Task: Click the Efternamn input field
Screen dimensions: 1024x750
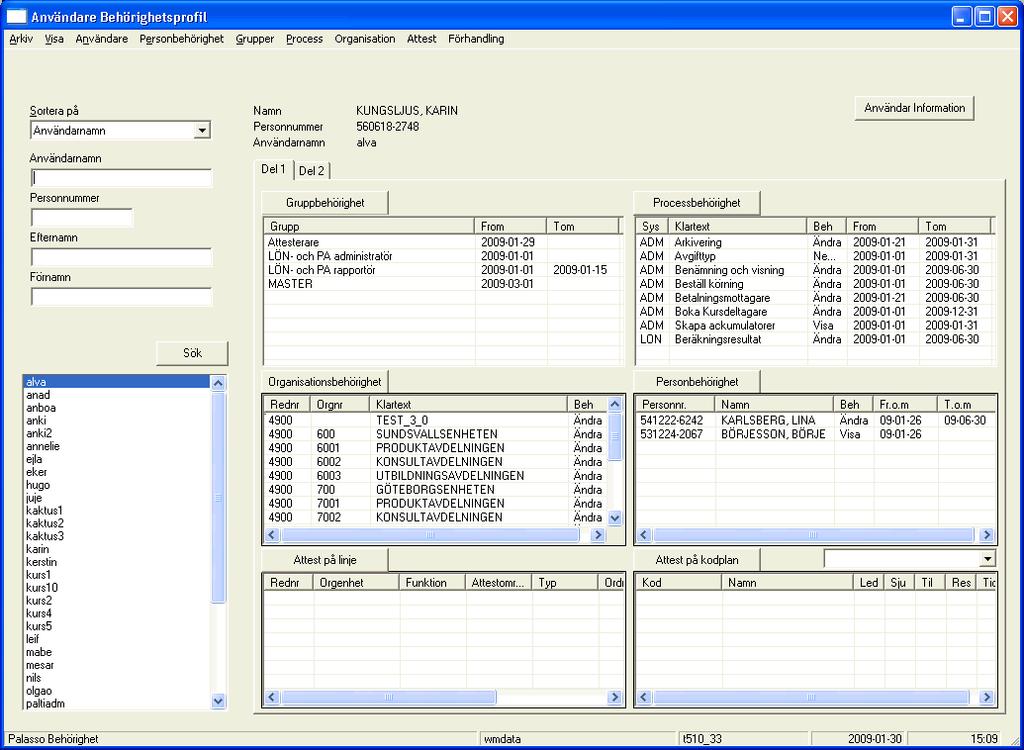Action: (x=121, y=257)
